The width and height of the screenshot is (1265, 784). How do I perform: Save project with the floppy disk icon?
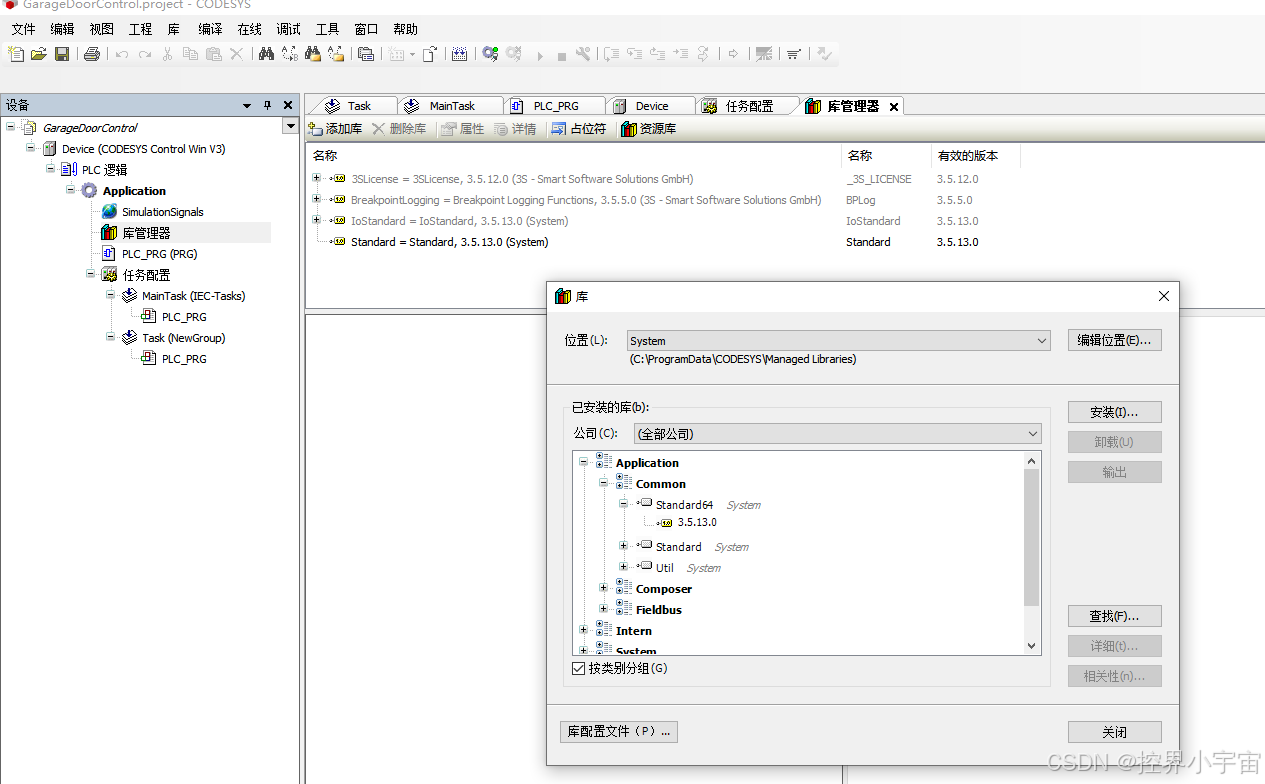click(x=62, y=54)
